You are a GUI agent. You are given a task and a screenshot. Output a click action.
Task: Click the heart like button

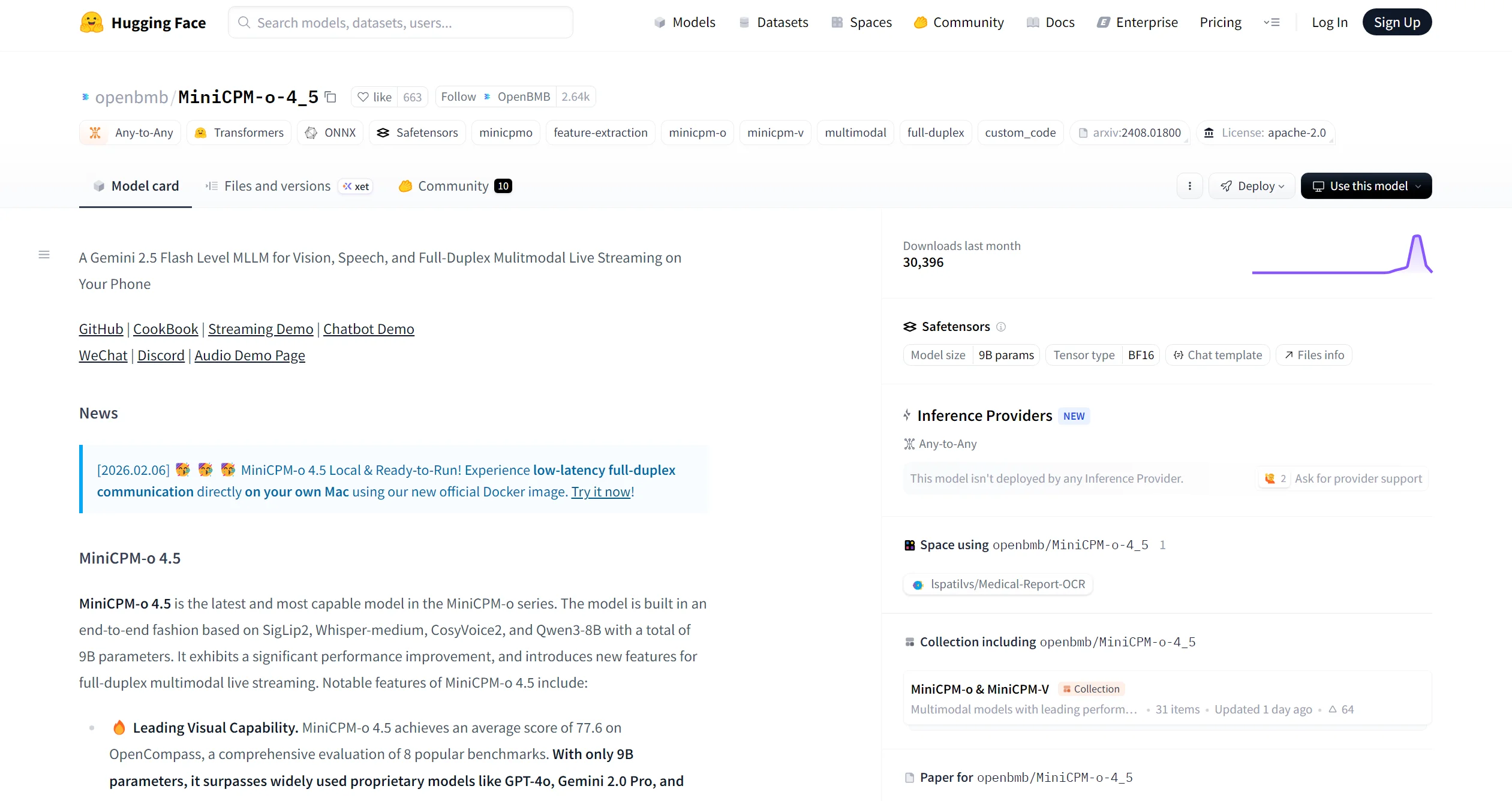pos(374,97)
